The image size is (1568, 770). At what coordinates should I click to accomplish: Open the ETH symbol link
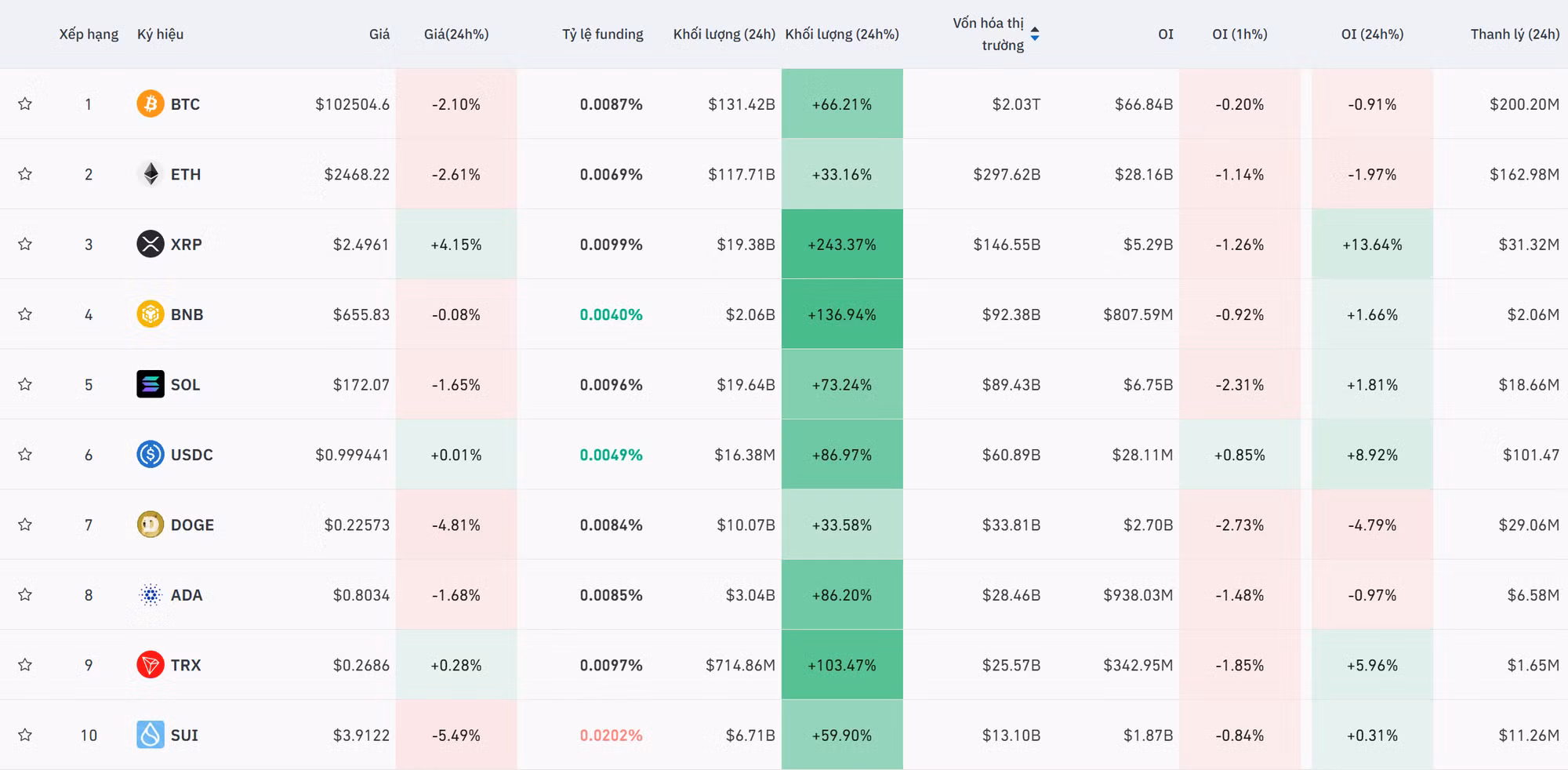click(186, 174)
